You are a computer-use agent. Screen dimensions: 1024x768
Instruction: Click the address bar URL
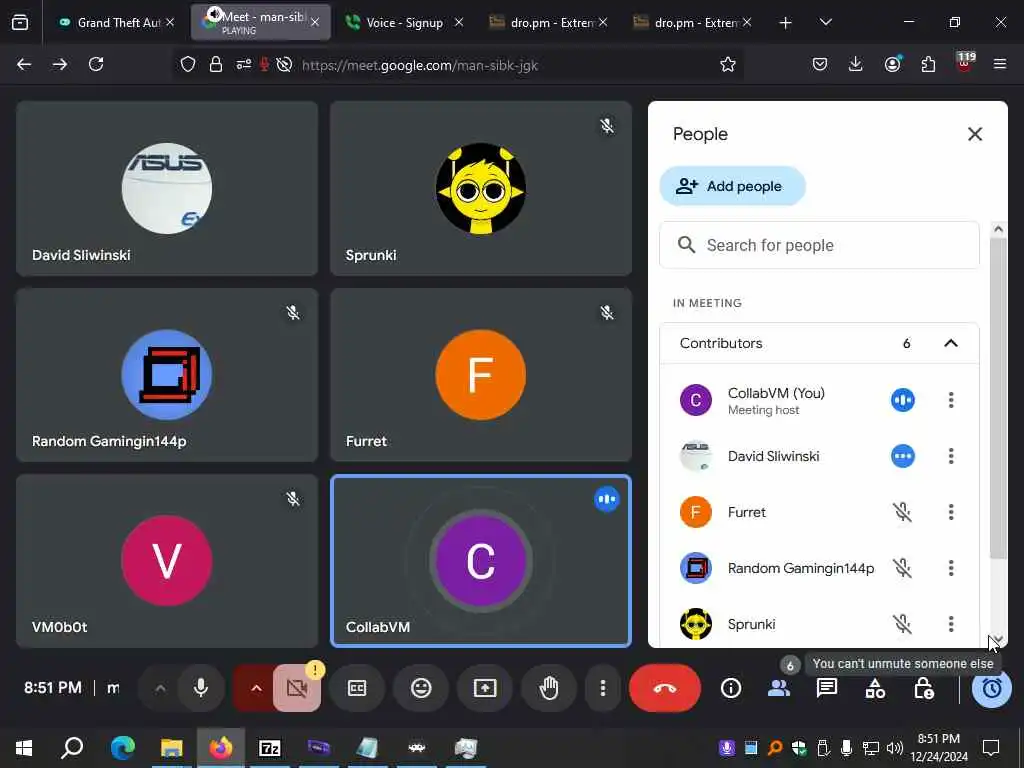pos(420,65)
